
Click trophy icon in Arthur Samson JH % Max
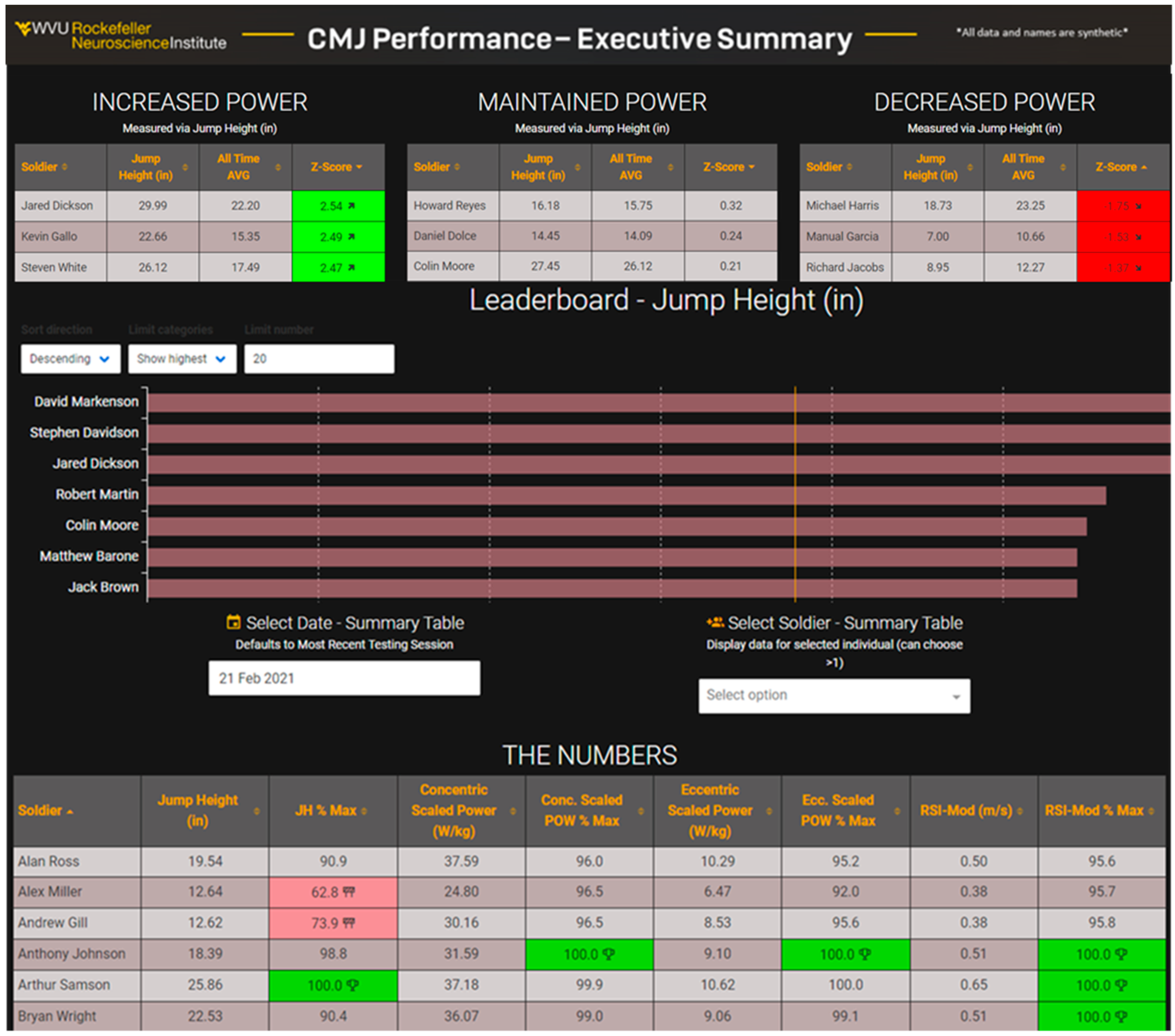point(353,986)
